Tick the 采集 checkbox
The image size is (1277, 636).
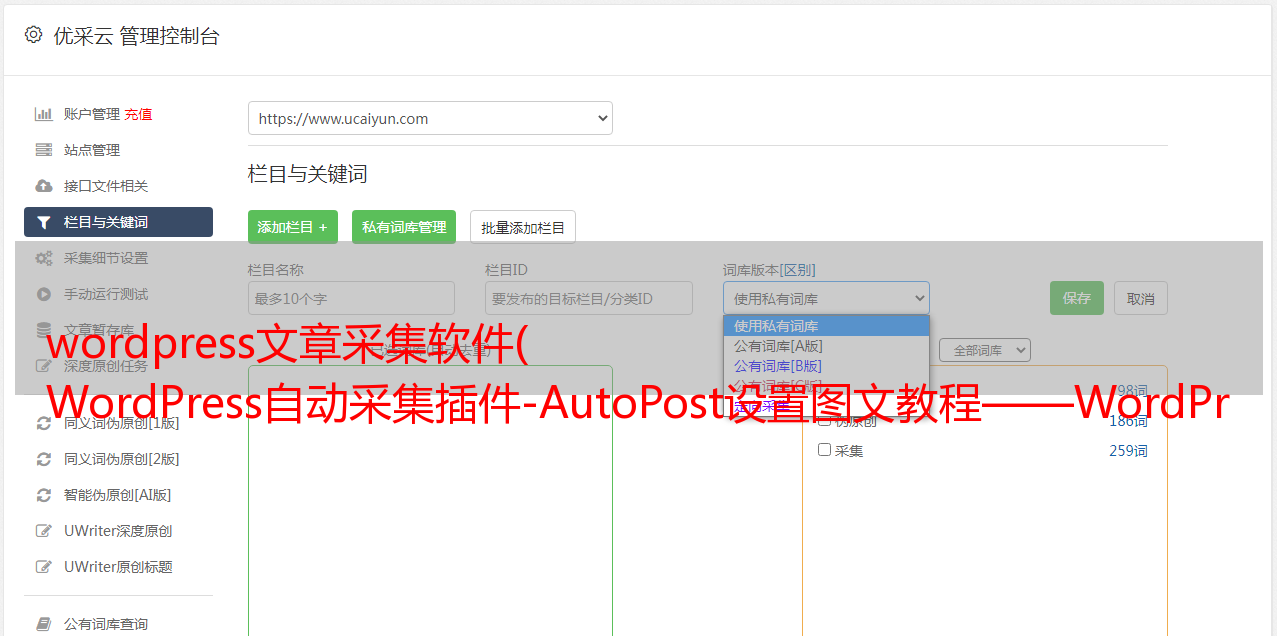825,450
